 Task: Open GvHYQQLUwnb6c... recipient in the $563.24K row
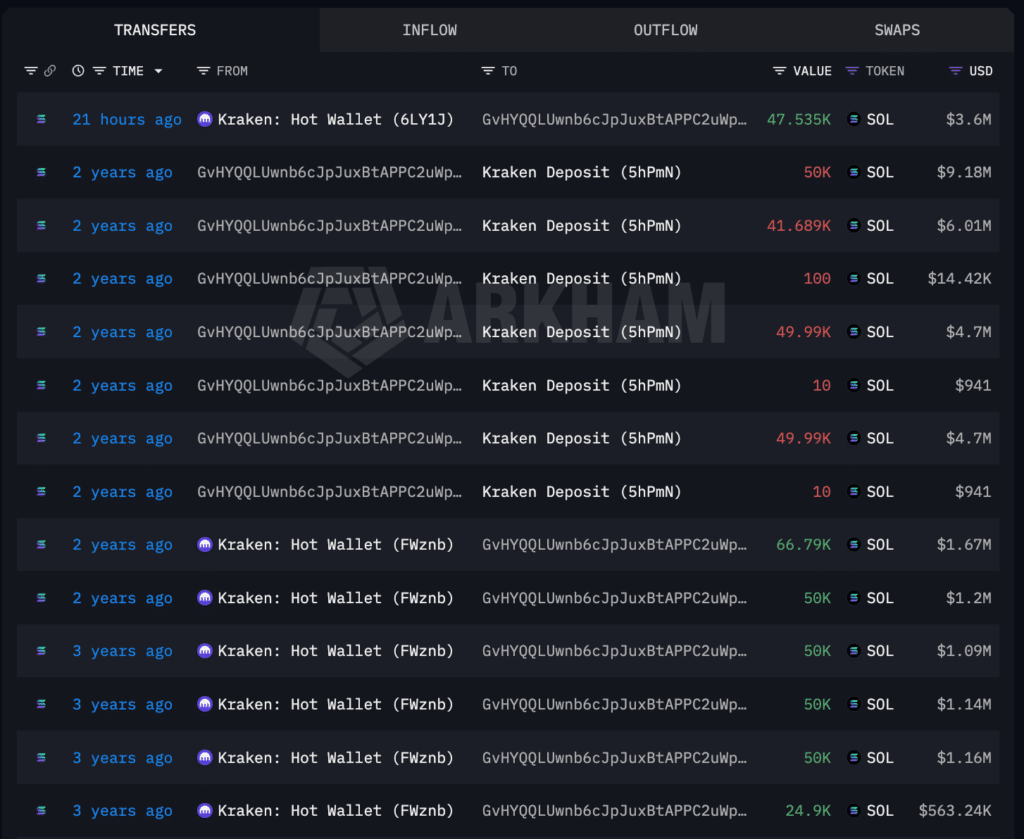point(614,810)
